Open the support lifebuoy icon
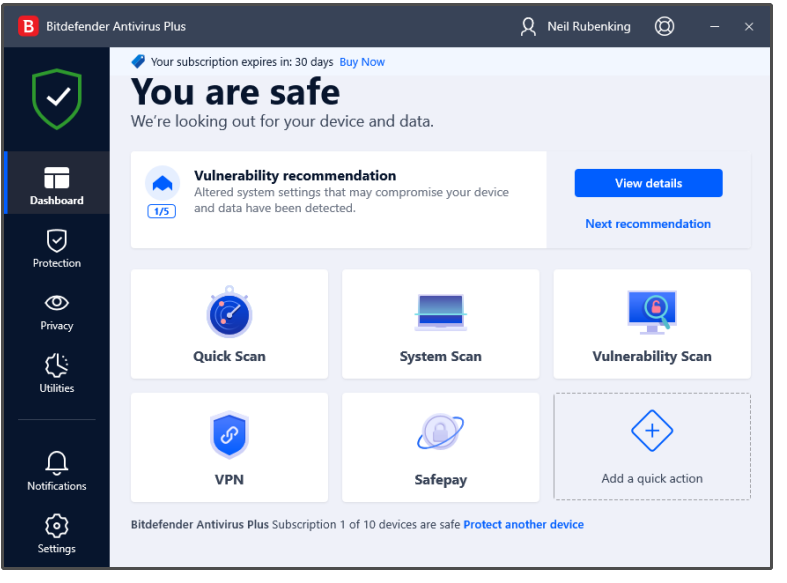 pos(664,26)
